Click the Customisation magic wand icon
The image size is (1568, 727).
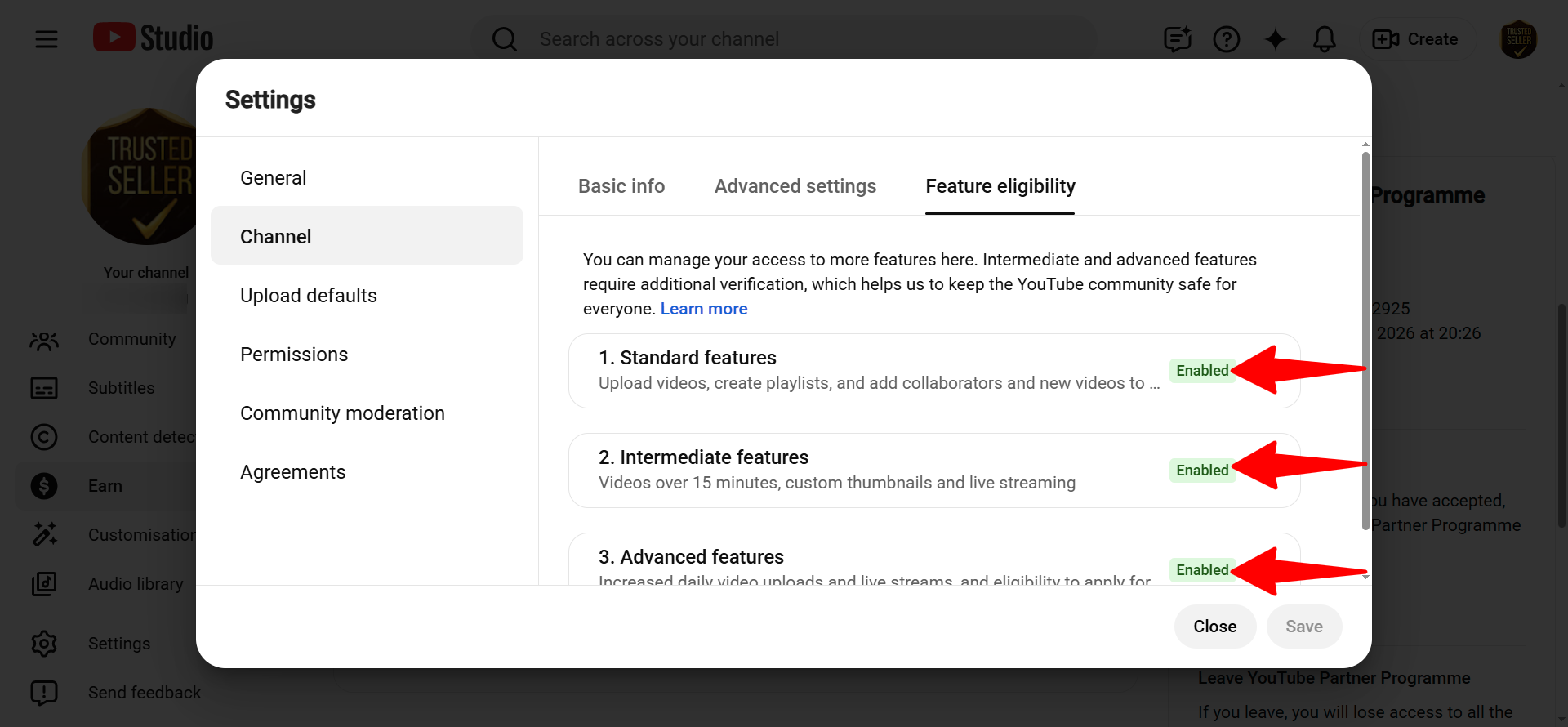(44, 534)
